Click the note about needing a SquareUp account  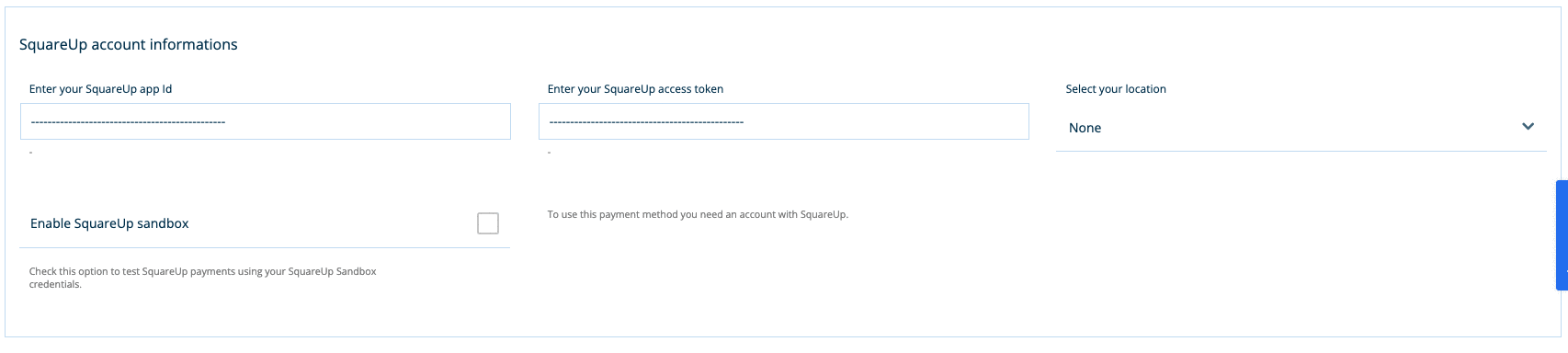(698, 214)
